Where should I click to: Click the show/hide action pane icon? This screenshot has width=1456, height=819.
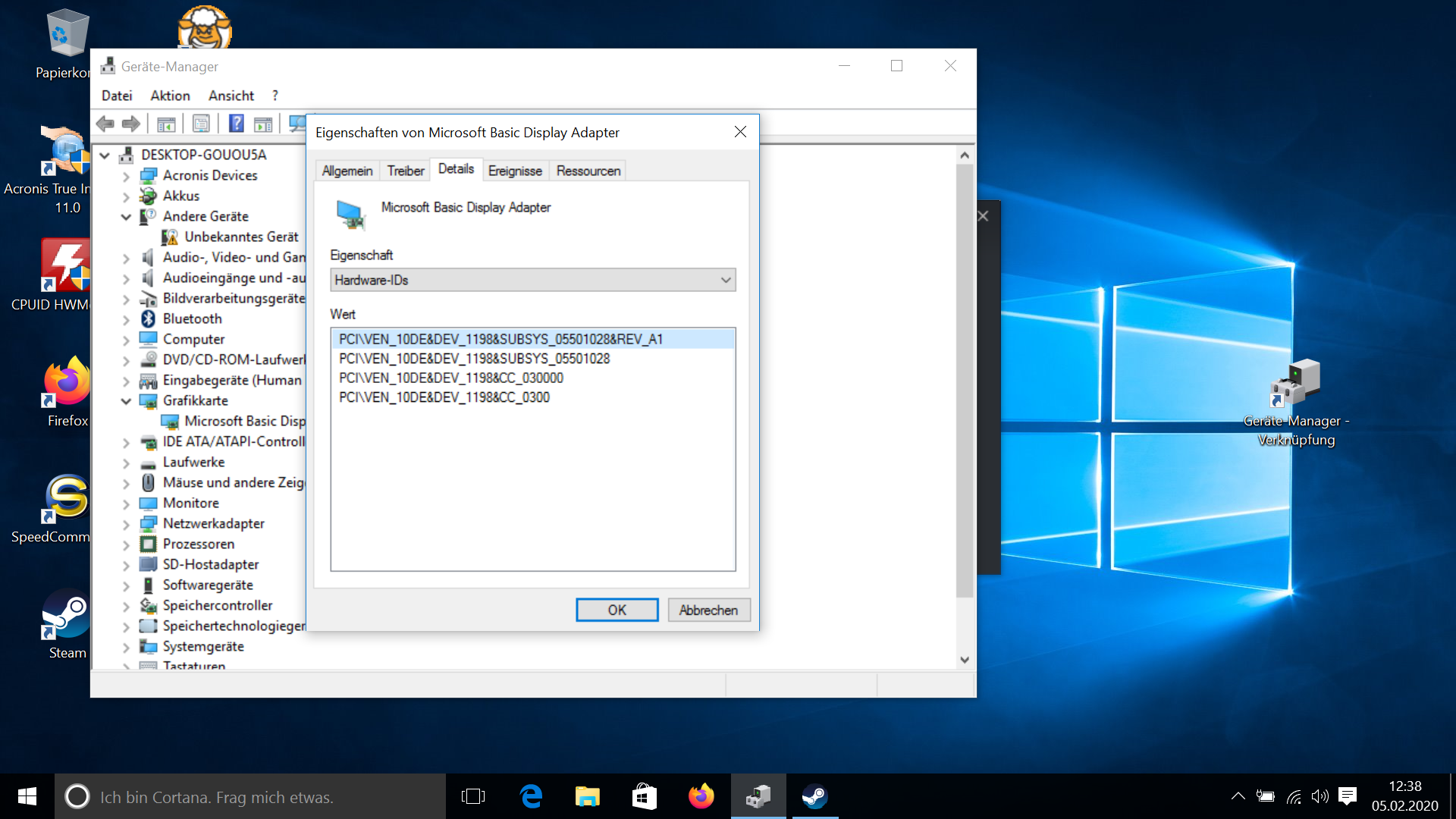tap(263, 124)
